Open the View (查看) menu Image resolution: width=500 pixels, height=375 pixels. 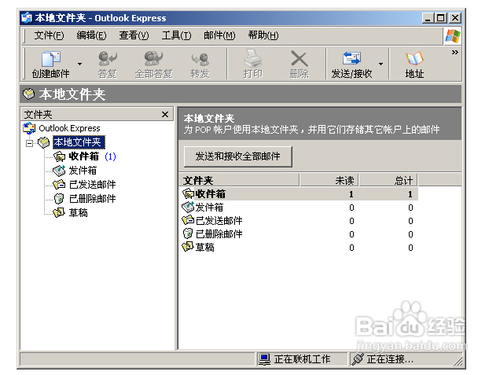click(x=134, y=35)
